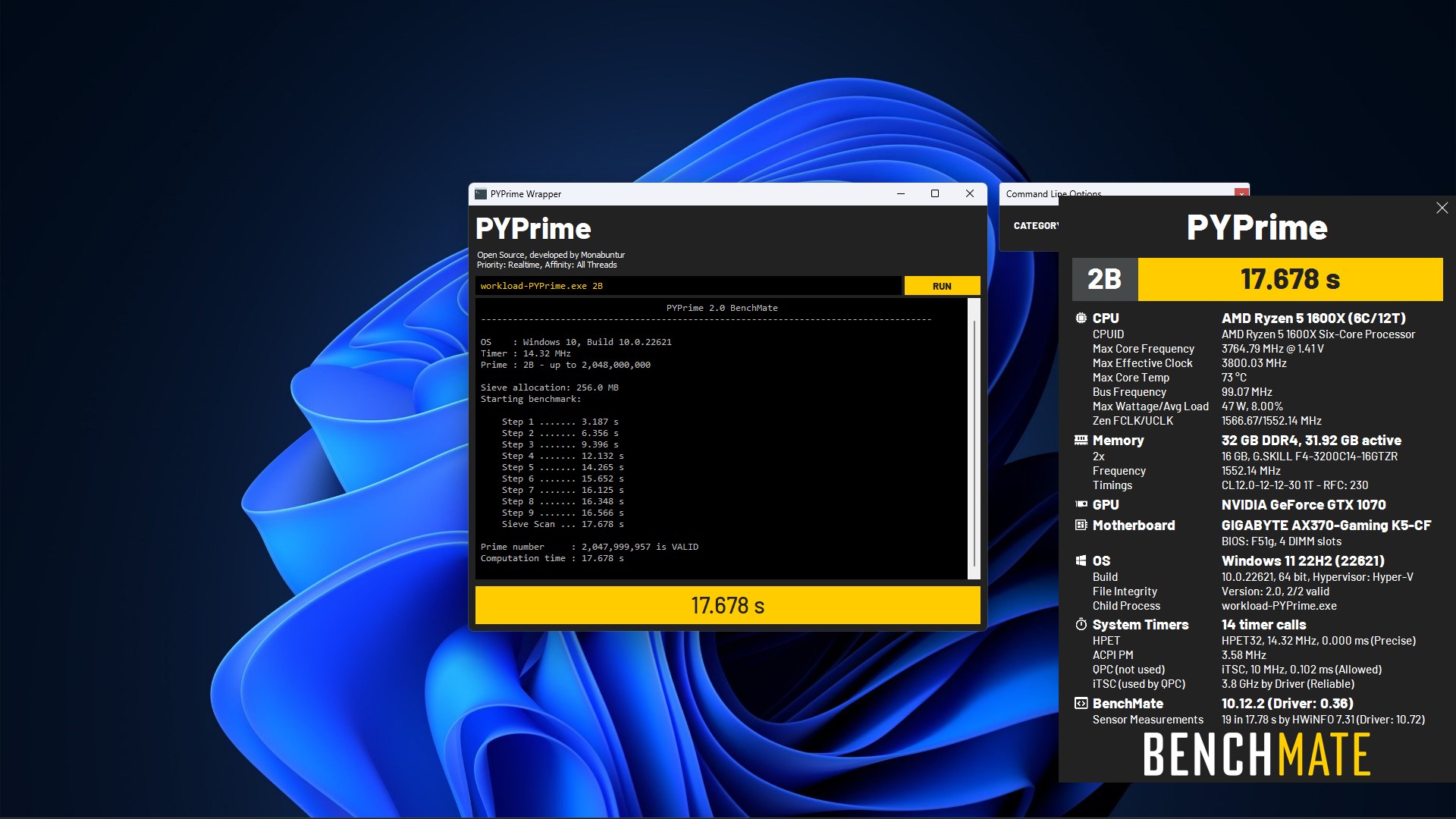
Task: Click Step 5 ....... 14.265 s line
Action: click(x=563, y=467)
